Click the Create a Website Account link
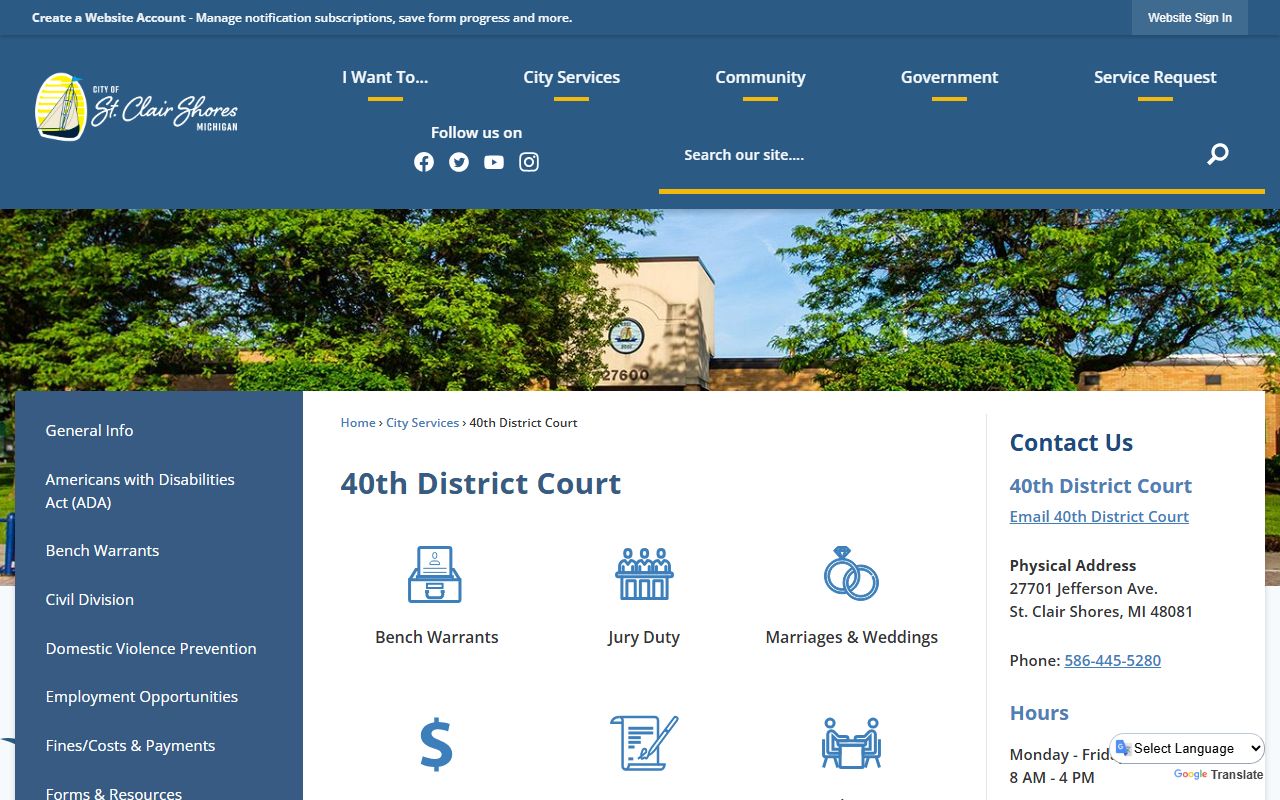Screen dimensions: 1280x800 [109, 18]
